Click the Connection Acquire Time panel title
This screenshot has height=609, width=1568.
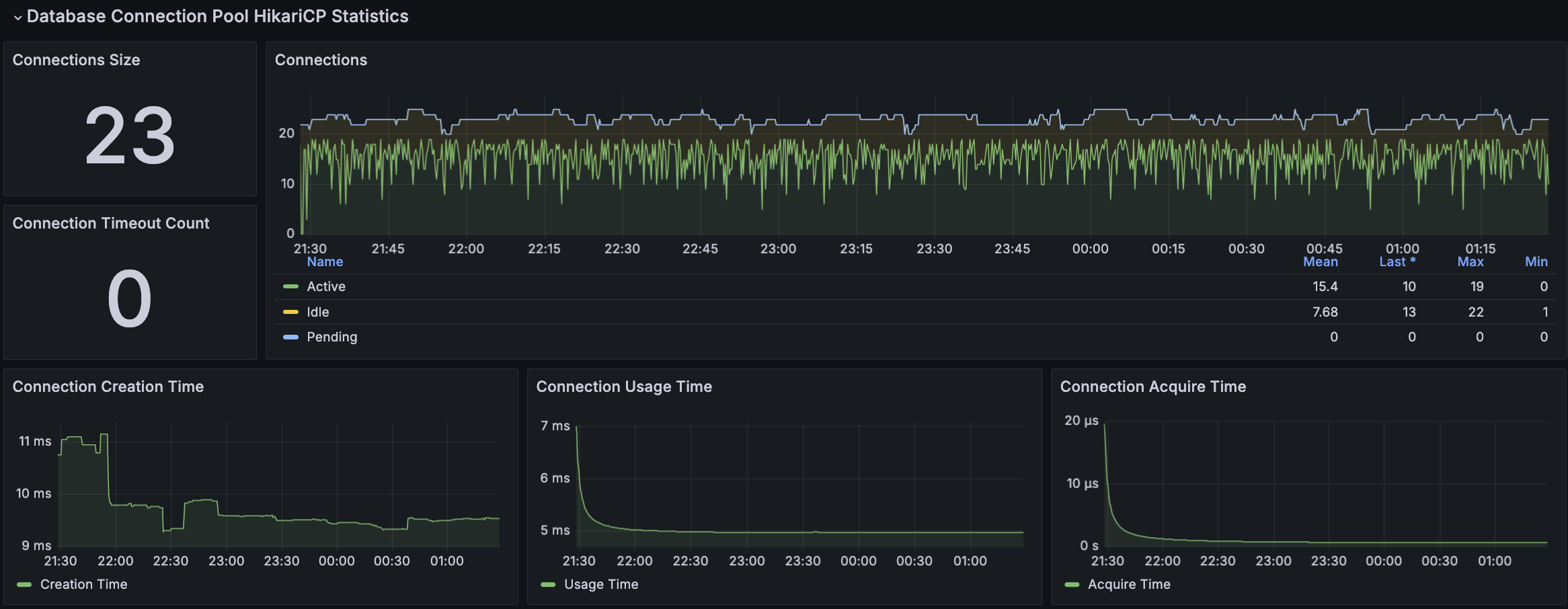[x=1153, y=387]
